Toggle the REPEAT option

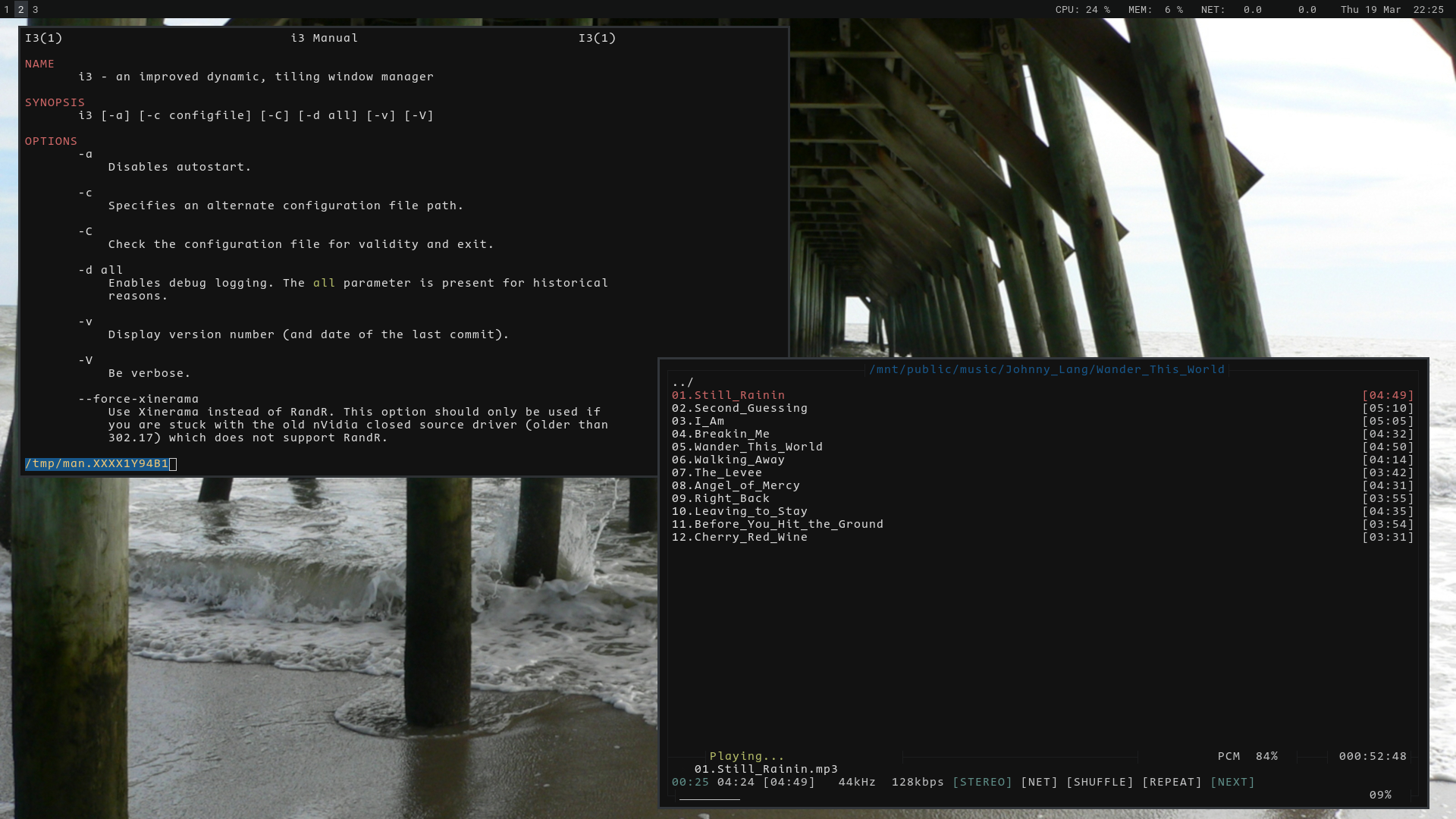[x=1172, y=782]
